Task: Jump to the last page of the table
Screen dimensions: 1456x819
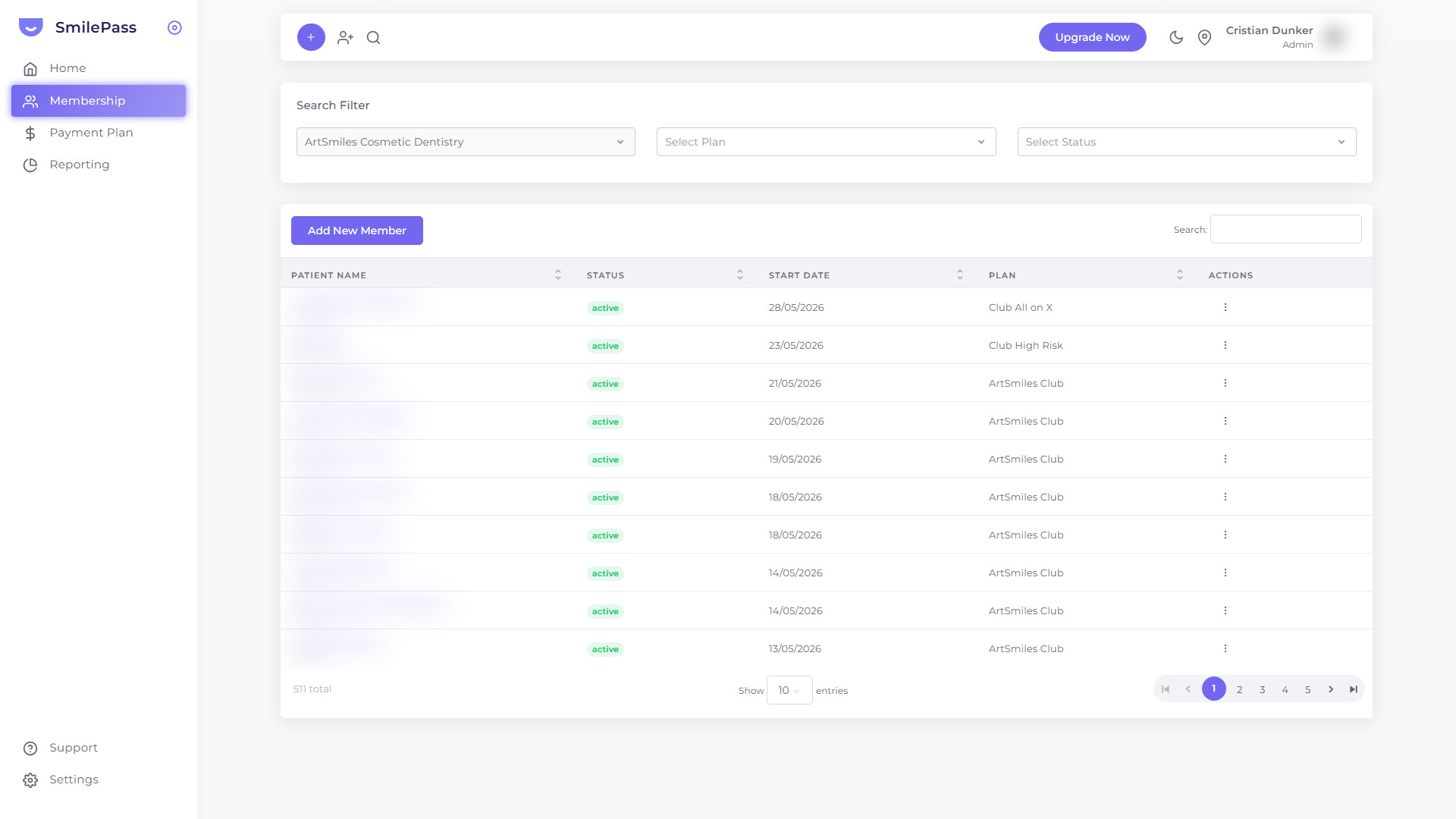Action: [x=1354, y=689]
